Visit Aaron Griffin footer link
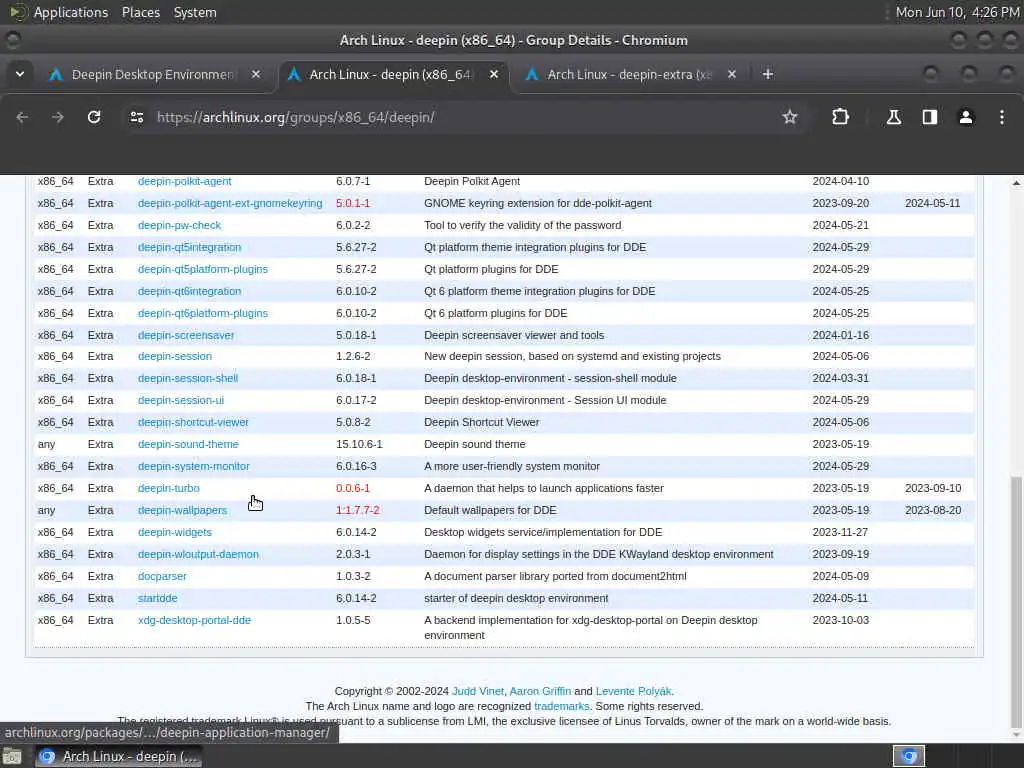The width and height of the screenshot is (1024, 768). [x=540, y=691]
